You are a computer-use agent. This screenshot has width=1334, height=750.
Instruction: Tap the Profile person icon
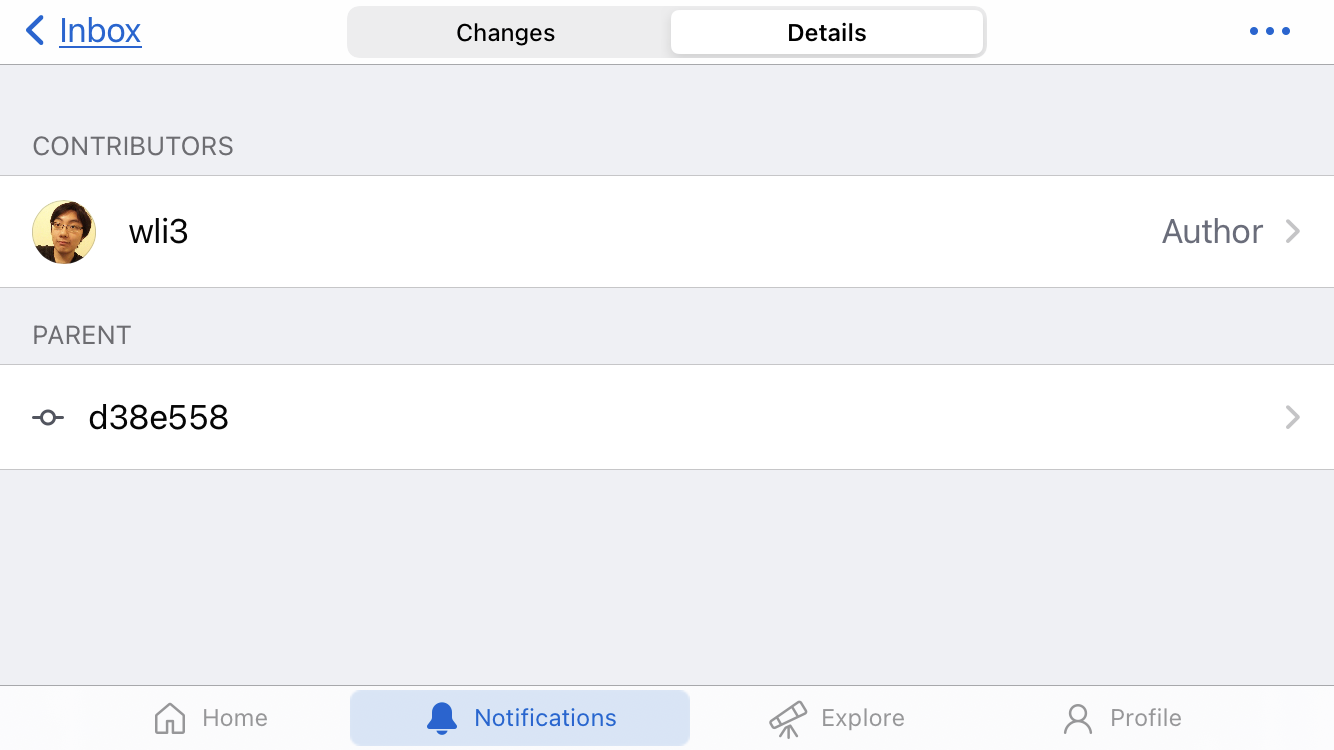click(1076, 717)
